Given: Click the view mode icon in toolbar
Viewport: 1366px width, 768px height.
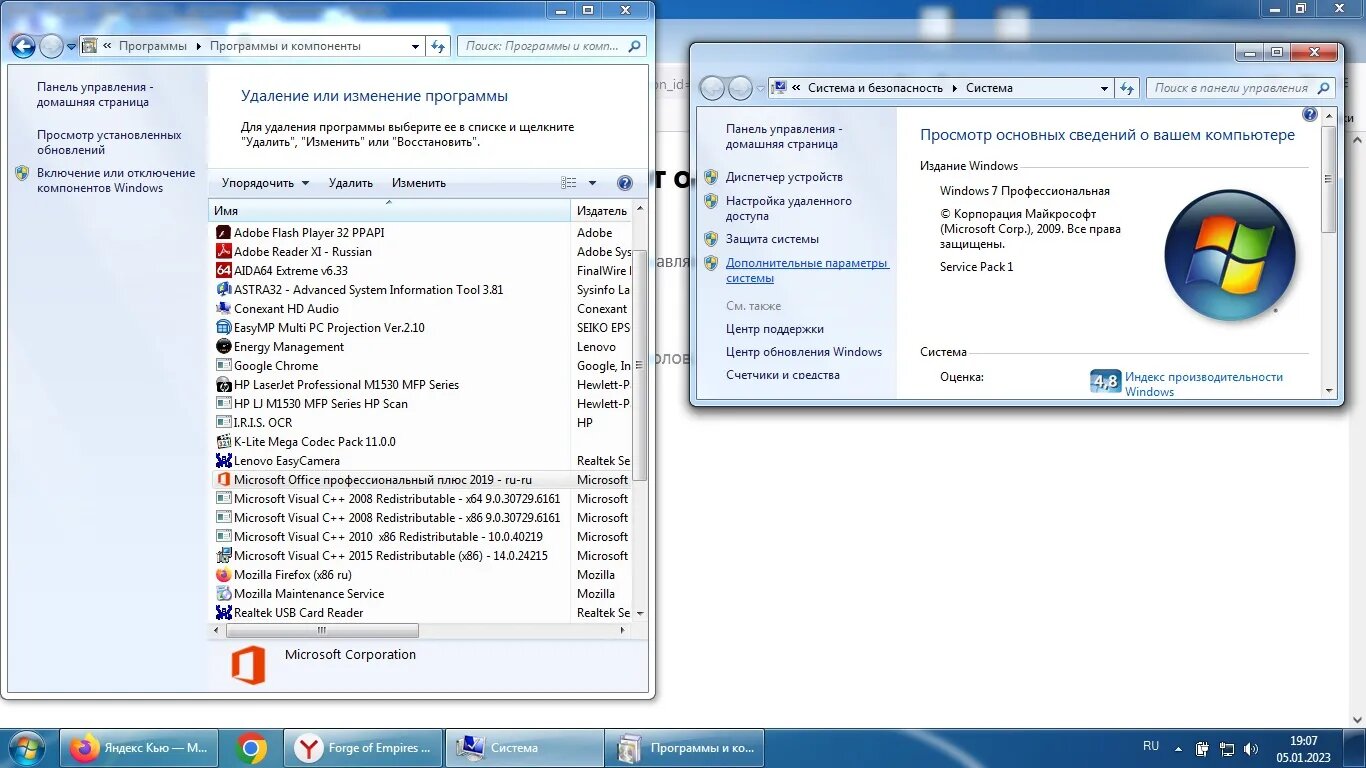Looking at the screenshot, I should (569, 183).
